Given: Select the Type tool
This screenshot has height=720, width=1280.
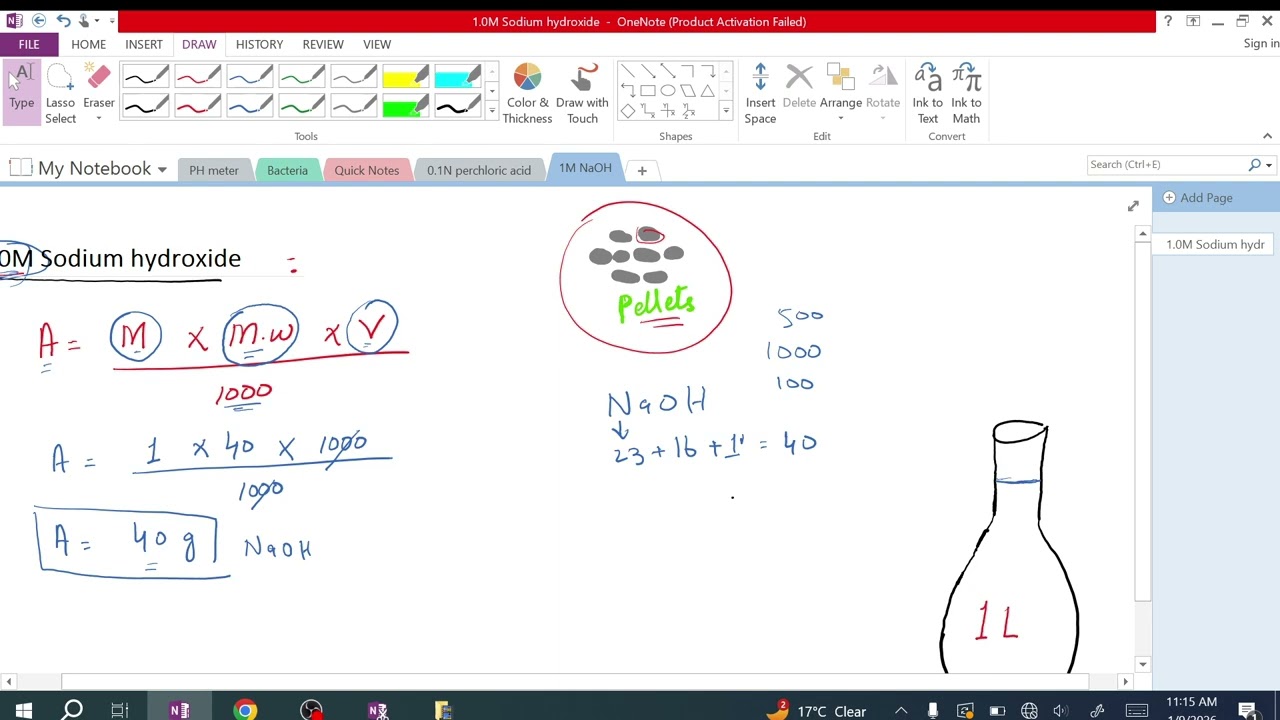Looking at the screenshot, I should click(21, 92).
